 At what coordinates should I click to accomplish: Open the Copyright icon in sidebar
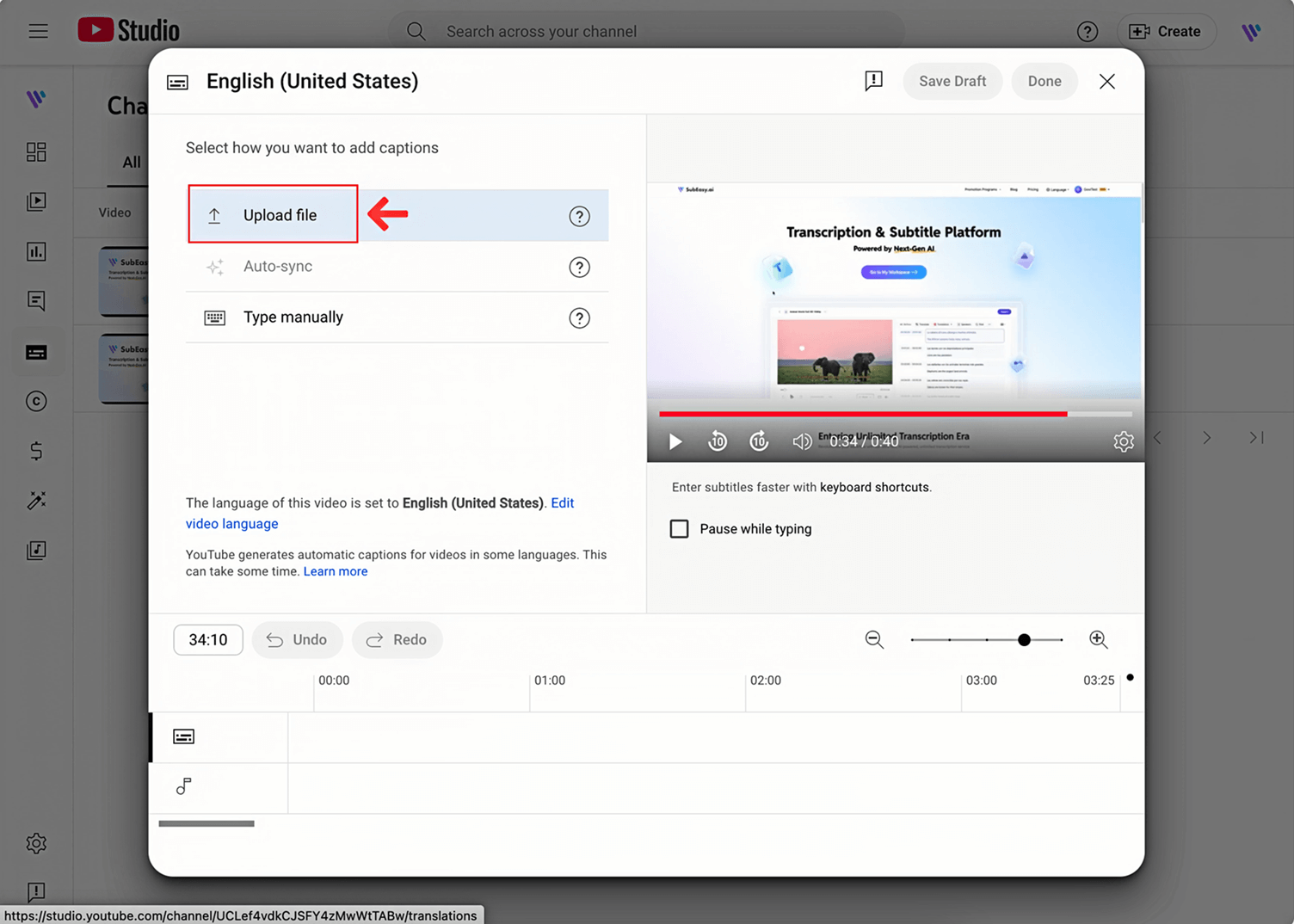pos(36,401)
